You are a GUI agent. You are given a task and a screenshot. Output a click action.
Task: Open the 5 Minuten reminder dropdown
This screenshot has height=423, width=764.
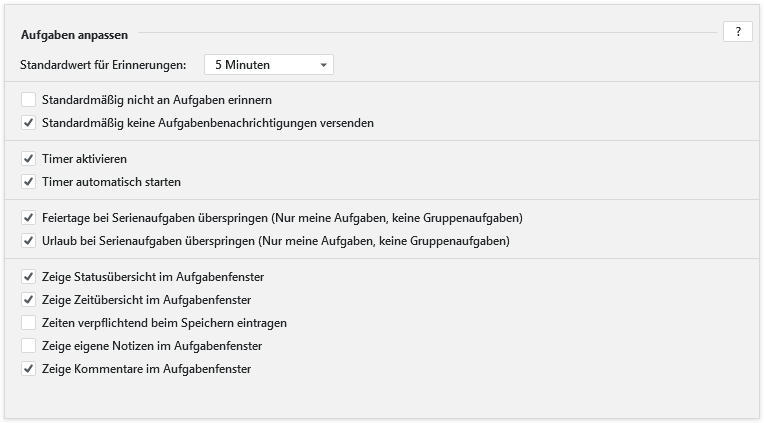coord(268,65)
